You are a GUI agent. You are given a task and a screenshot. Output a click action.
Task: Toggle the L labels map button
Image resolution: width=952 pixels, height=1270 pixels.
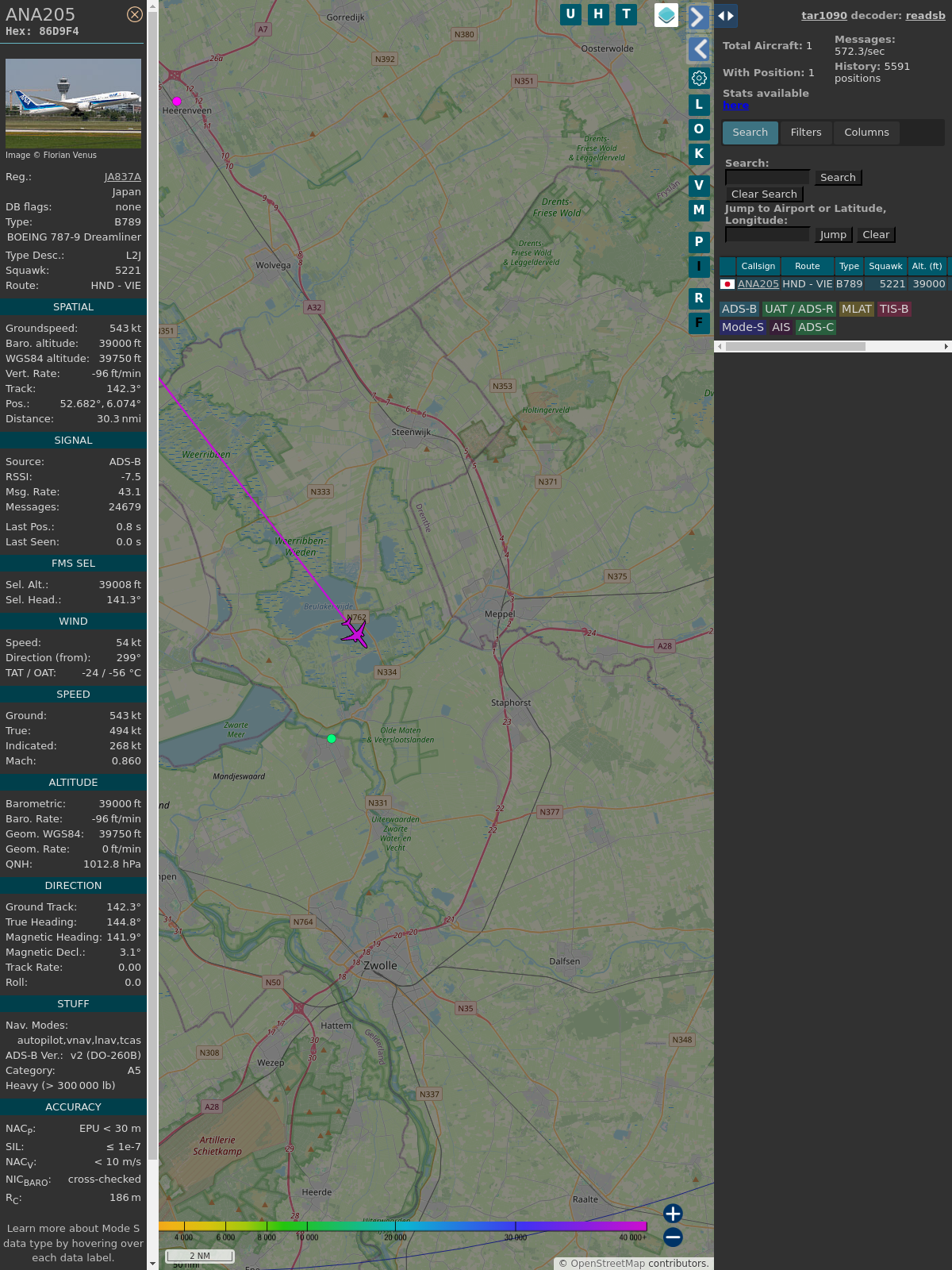pos(699,104)
